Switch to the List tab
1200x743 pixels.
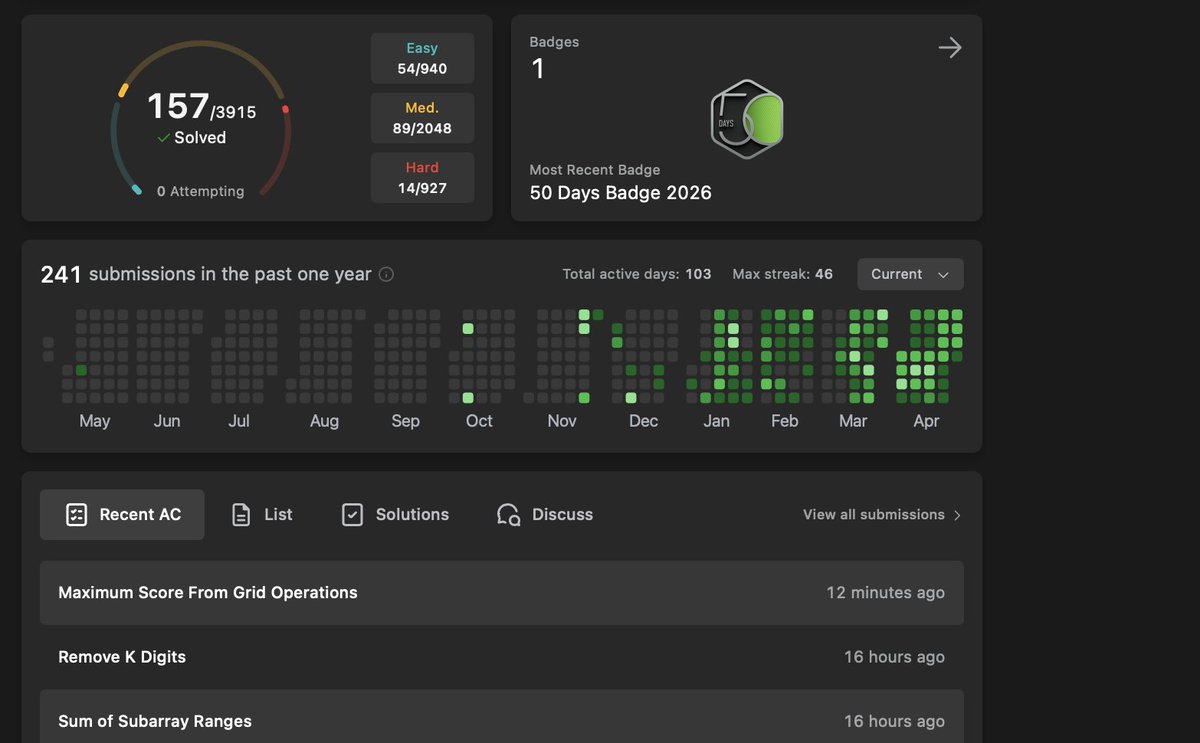point(262,514)
